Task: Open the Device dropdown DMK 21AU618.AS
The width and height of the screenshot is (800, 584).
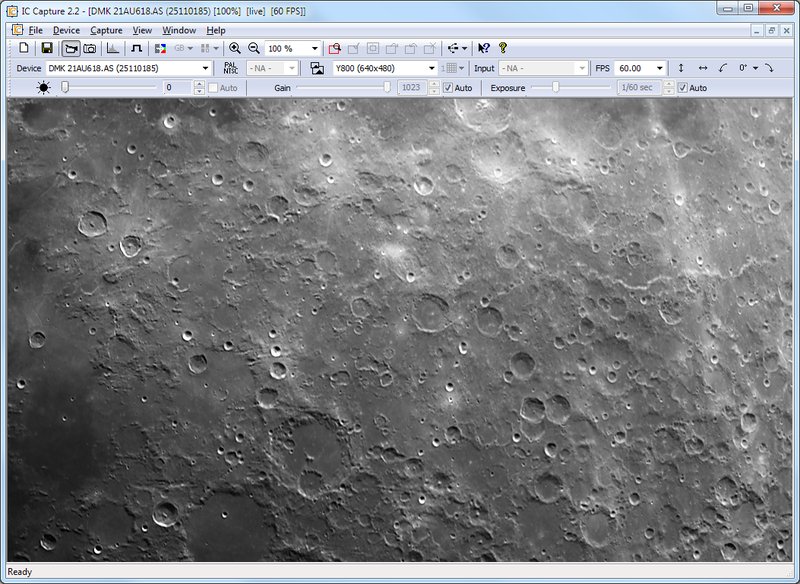Action: click(x=129, y=68)
